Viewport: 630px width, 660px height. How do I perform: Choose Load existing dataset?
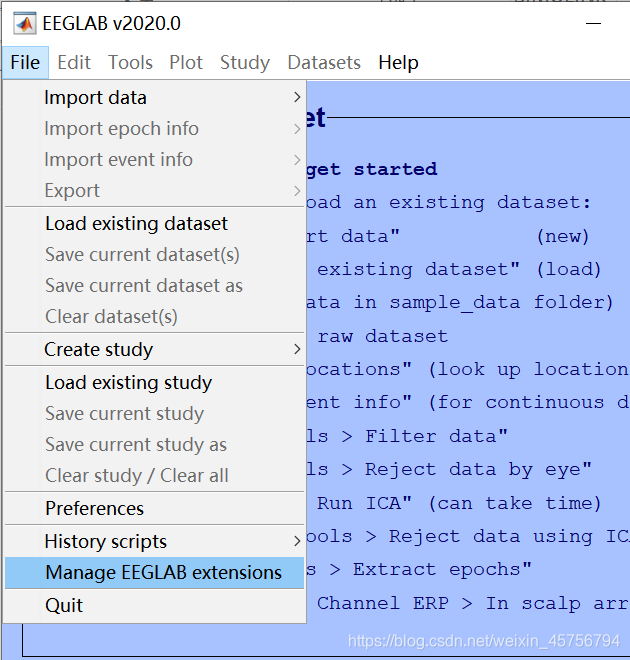(x=154, y=224)
